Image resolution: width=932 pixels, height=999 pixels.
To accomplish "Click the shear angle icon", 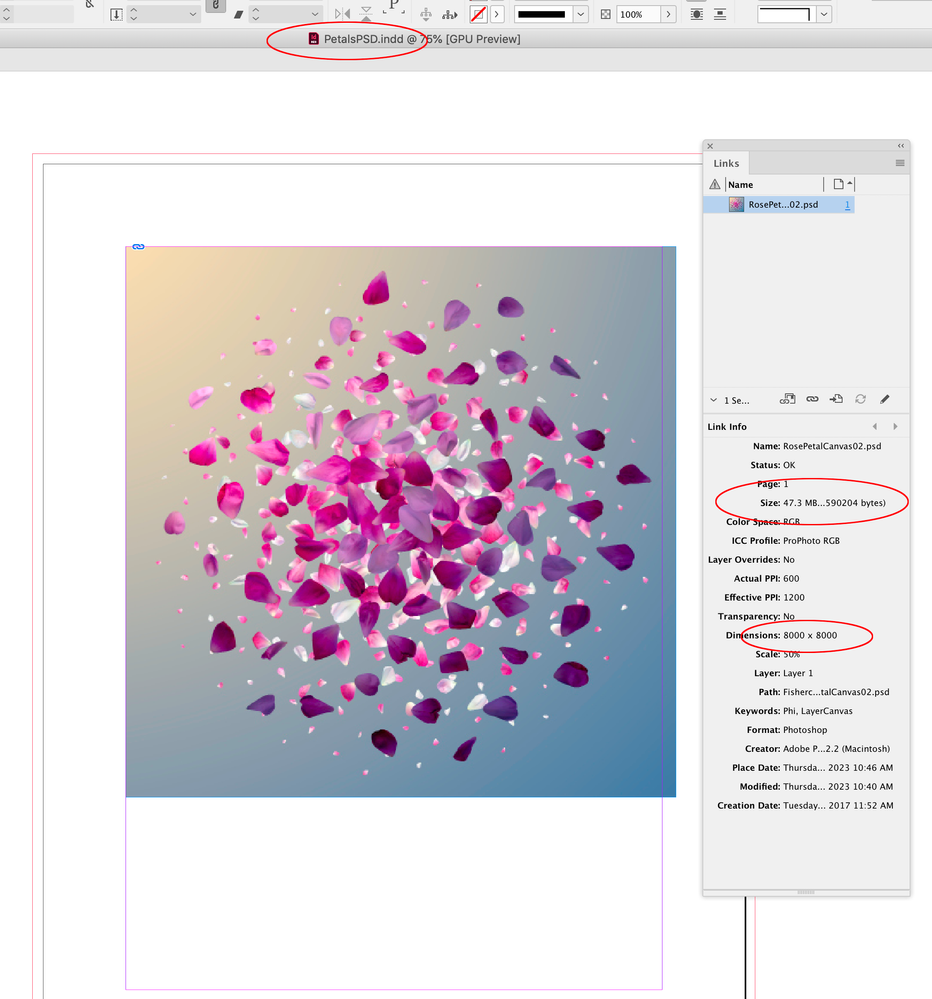I will click(238, 14).
